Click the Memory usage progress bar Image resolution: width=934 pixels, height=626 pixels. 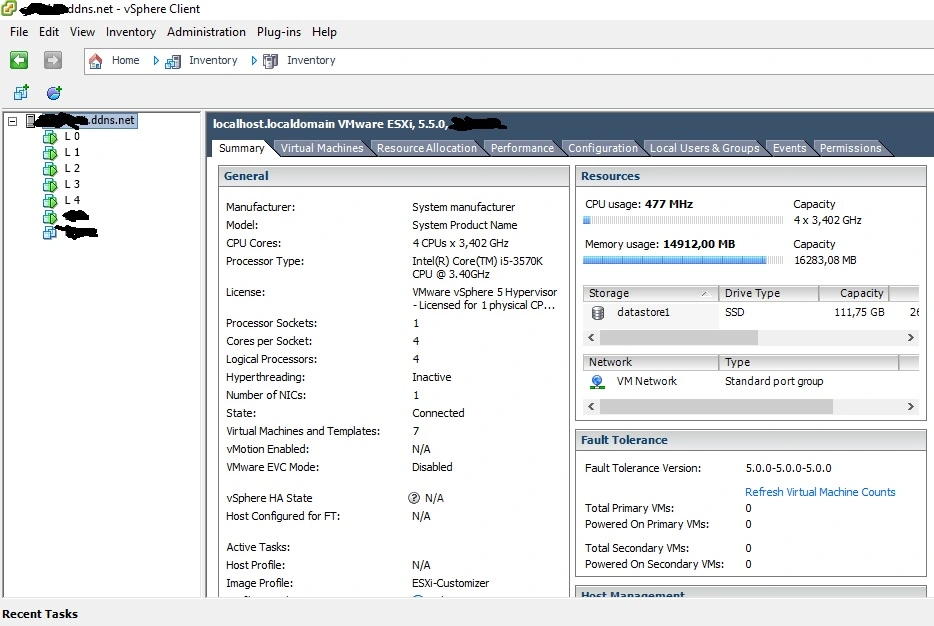click(x=683, y=260)
